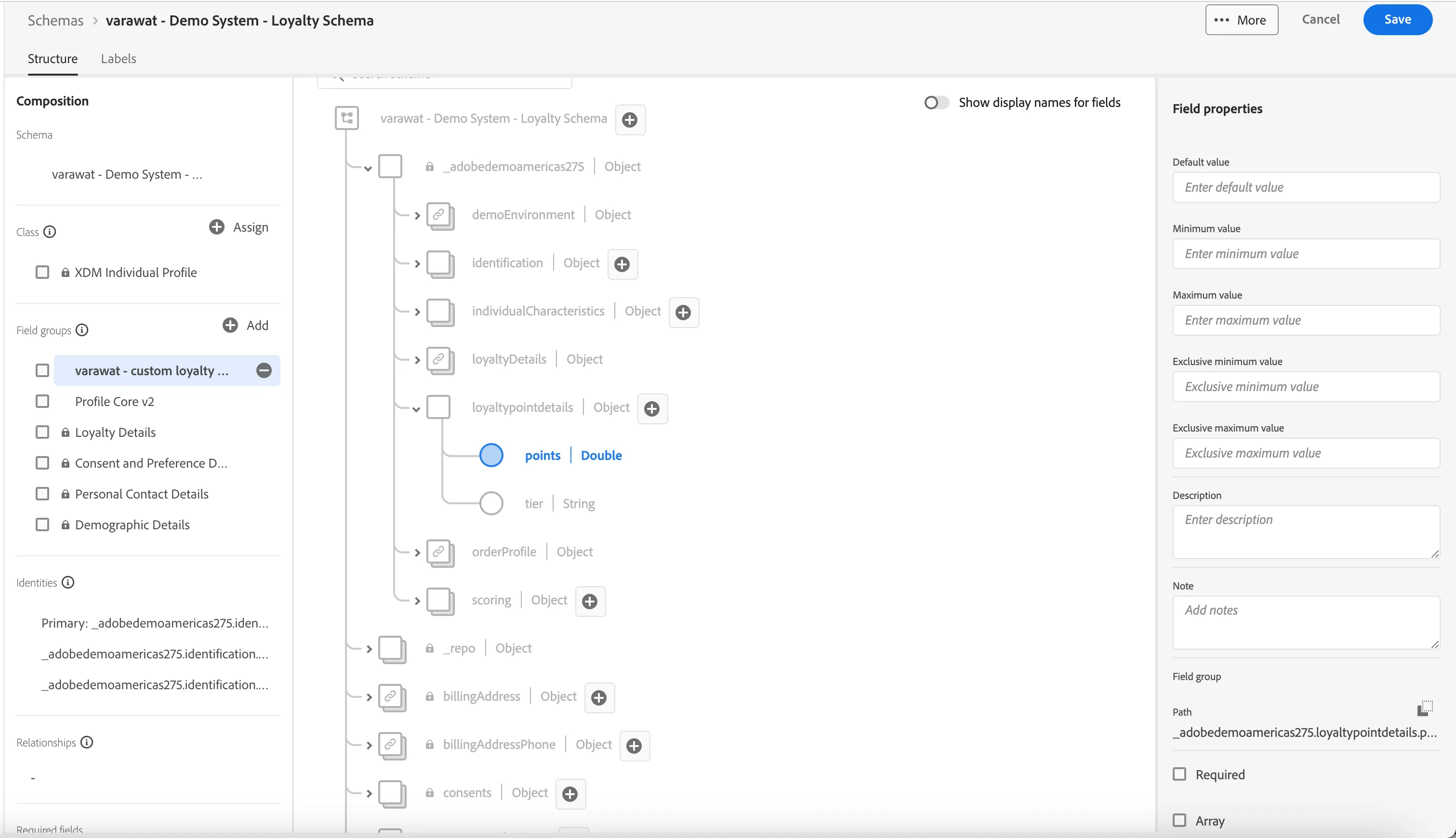Screen dimensions: 1456x838
Task: Expand the loyaltyDetails object
Action: pos(417,360)
